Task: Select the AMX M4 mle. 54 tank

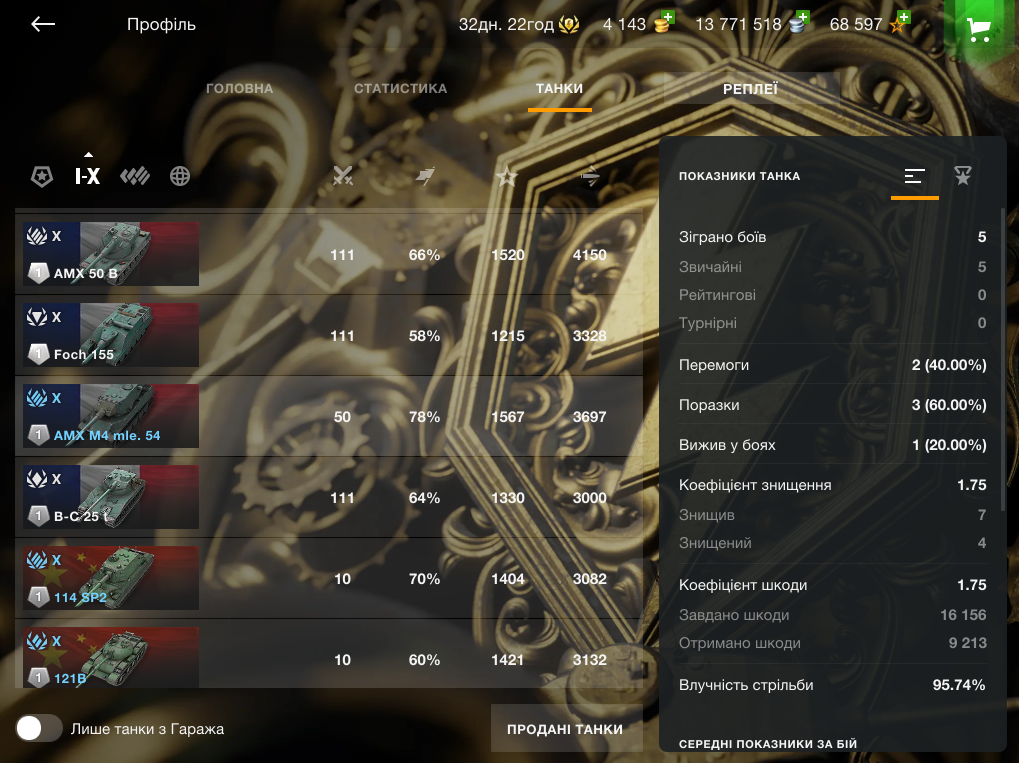Action: [x=329, y=417]
